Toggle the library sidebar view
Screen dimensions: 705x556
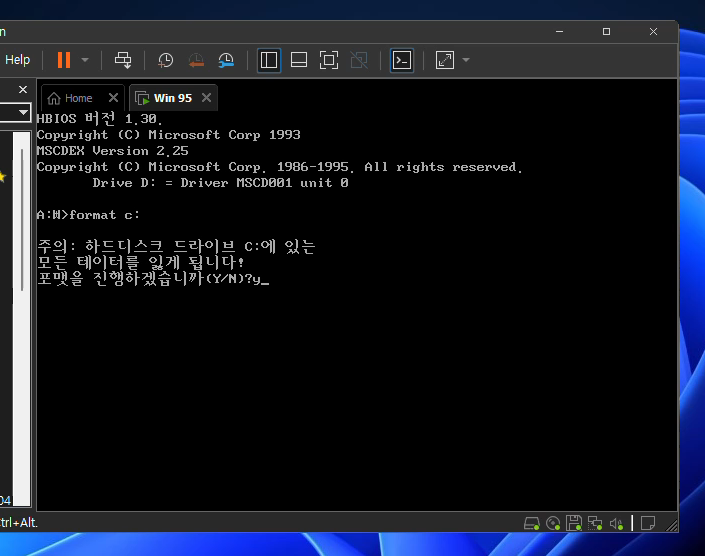269,60
